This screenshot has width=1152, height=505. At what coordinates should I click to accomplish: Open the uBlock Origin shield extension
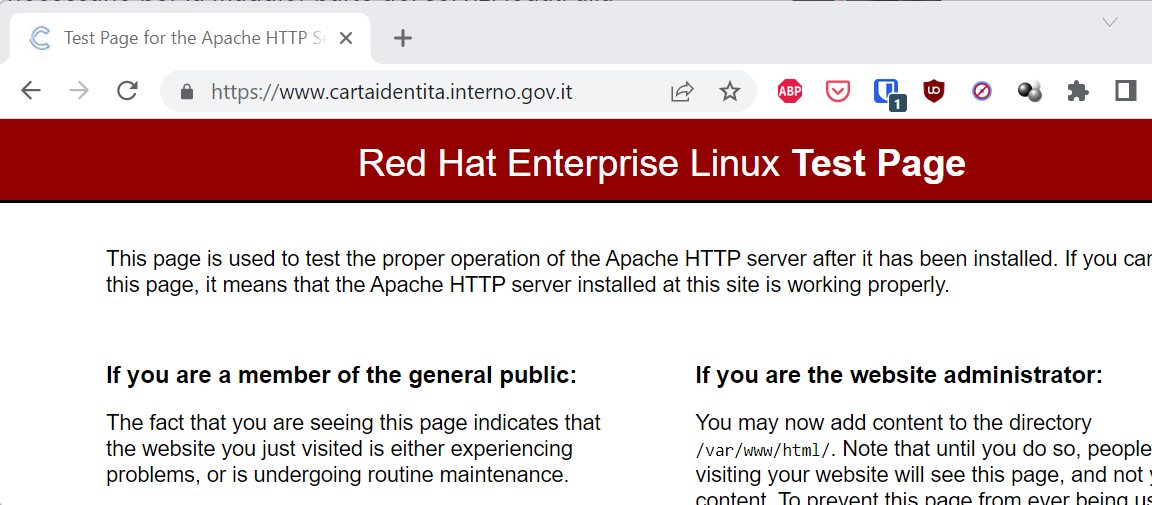coord(934,91)
